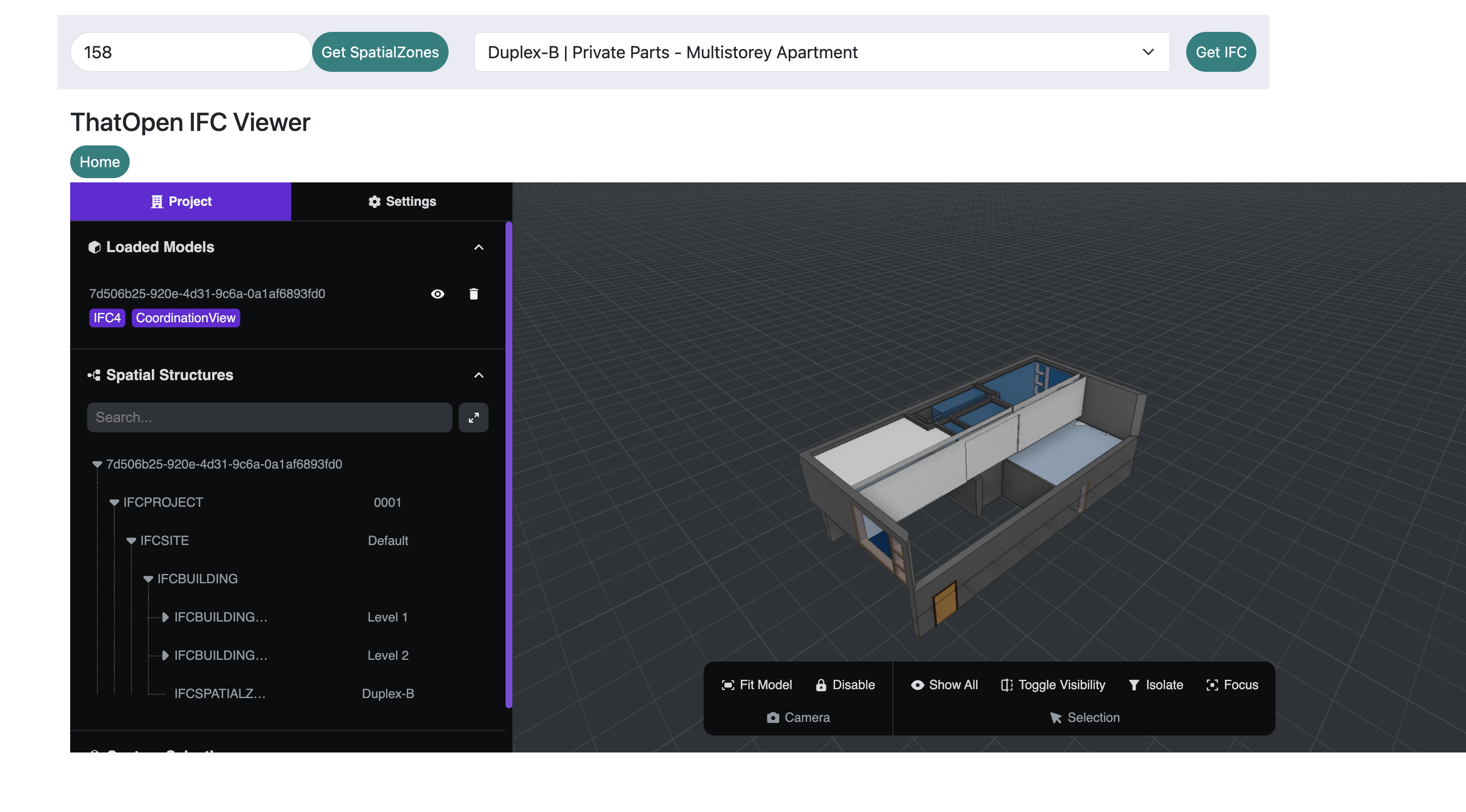The width and height of the screenshot is (1466, 812).
Task: Click the Isolate filter button
Action: [1155, 685]
